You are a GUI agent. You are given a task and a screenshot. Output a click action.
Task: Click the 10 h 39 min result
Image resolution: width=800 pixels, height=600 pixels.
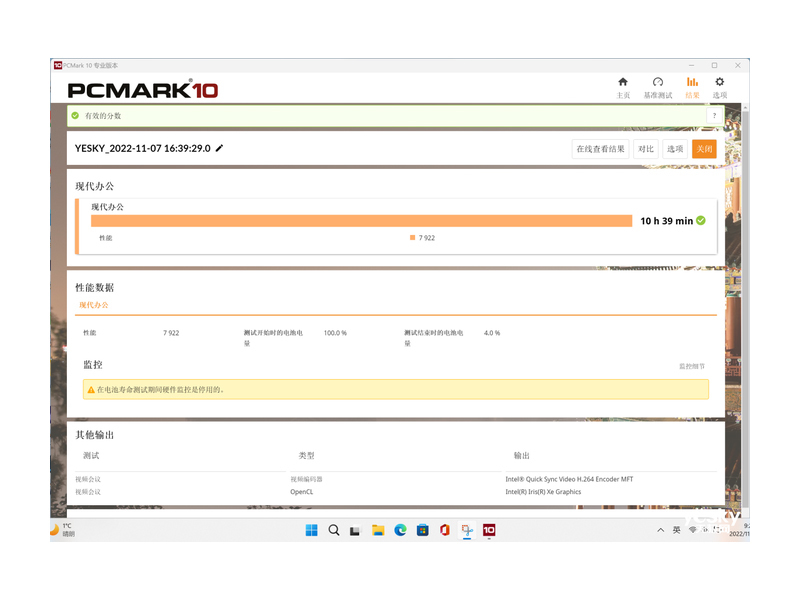click(666, 221)
